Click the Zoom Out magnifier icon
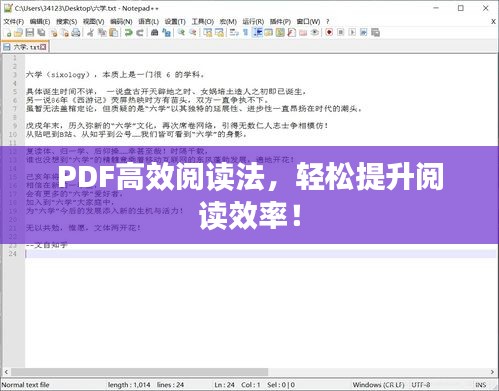The image size is (499, 391). click(x=192, y=33)
